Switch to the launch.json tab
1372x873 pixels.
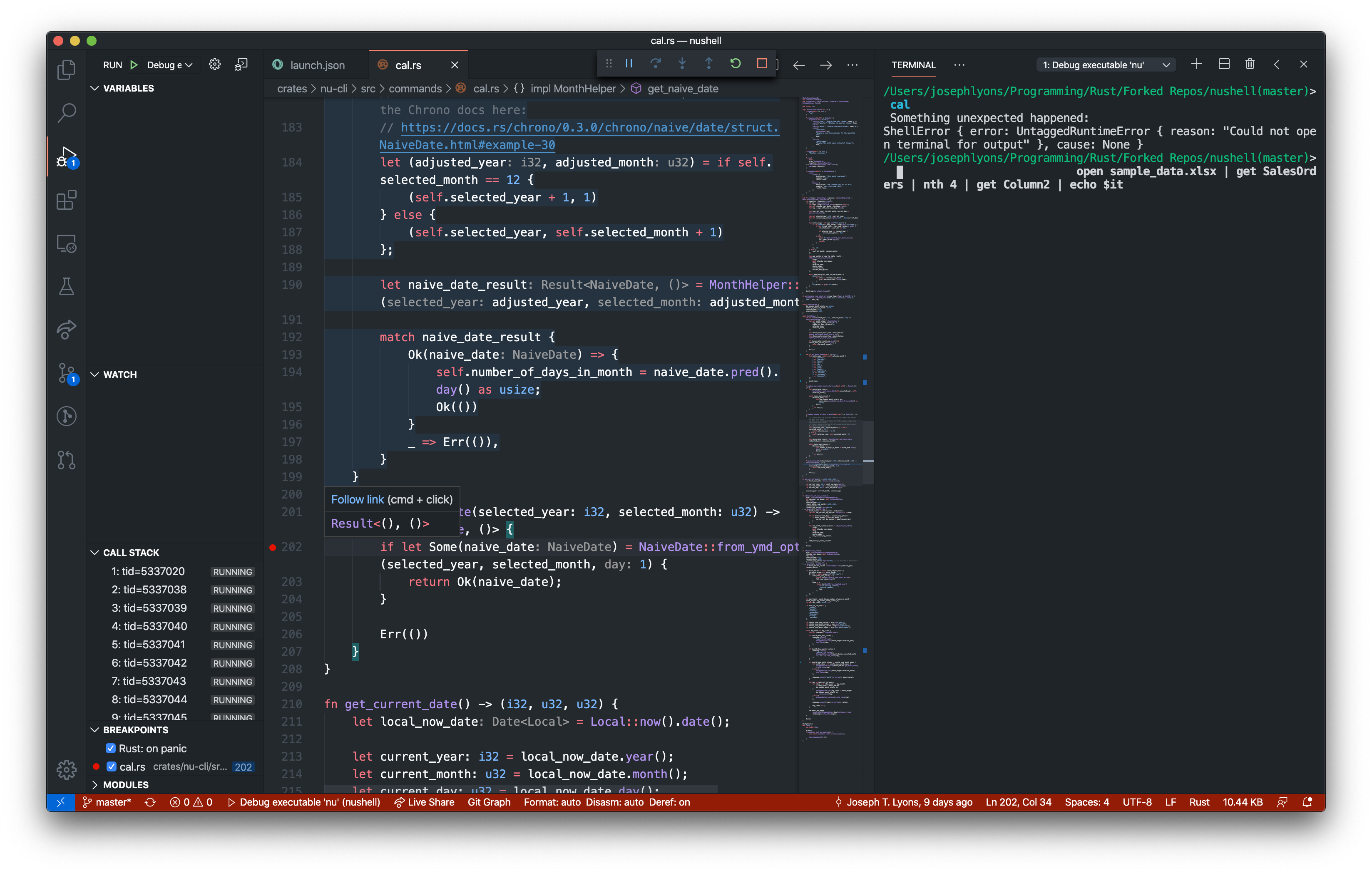[317, 64]
